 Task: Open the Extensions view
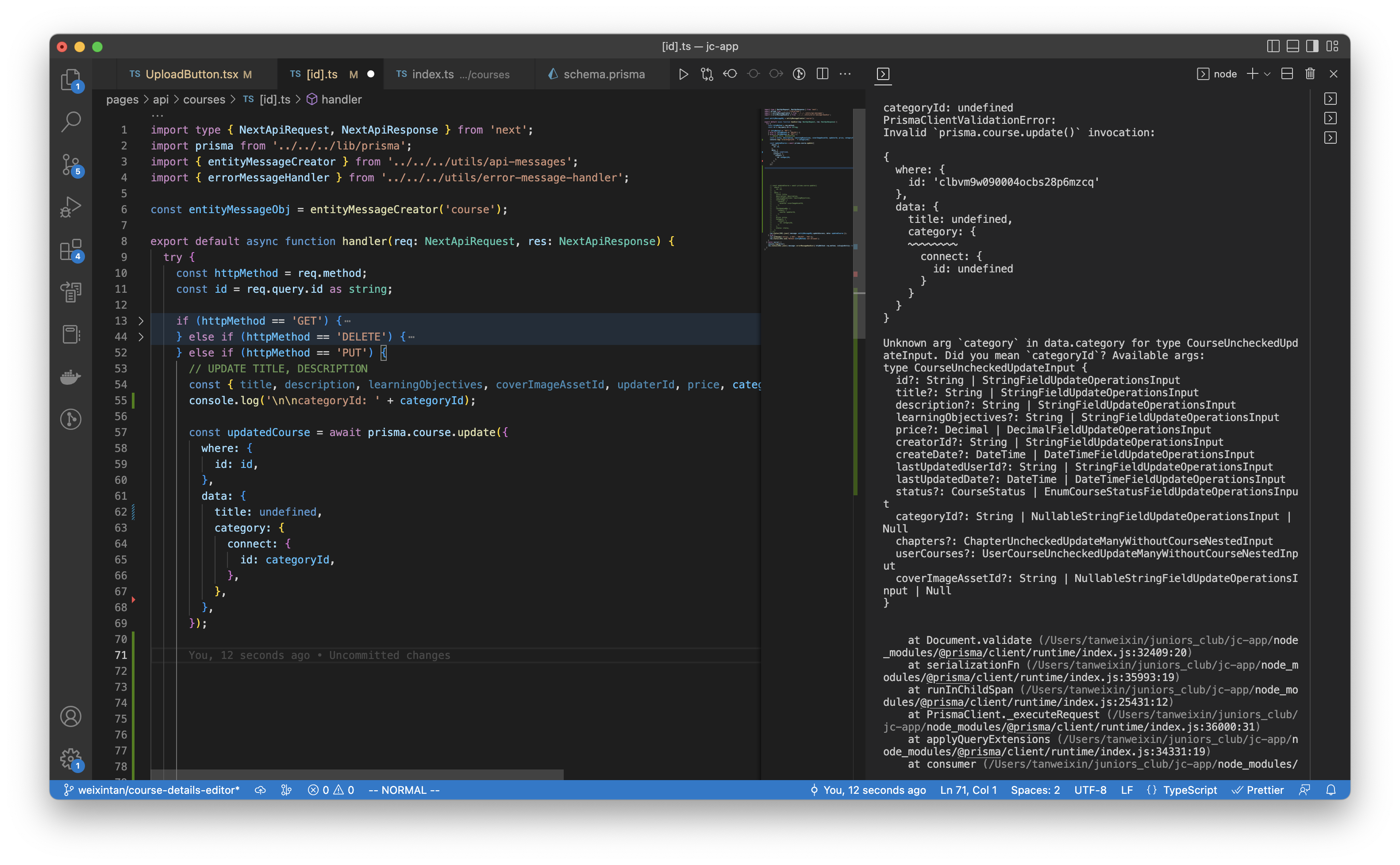click(70, 250)
